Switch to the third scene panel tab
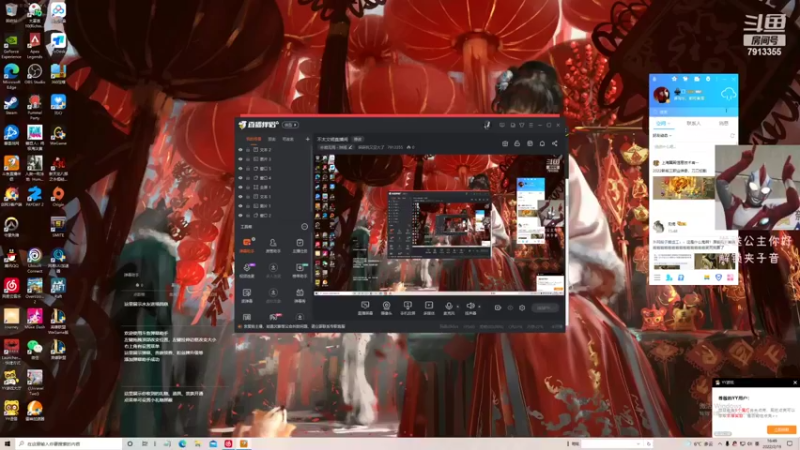 [288, 139]
